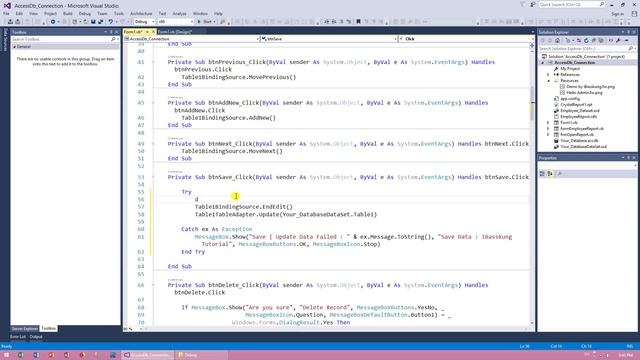Image resolution: width=640 pixels, height=360 pixels.
Task: Open the Error List tab
Action: click(x=18, y=337)
